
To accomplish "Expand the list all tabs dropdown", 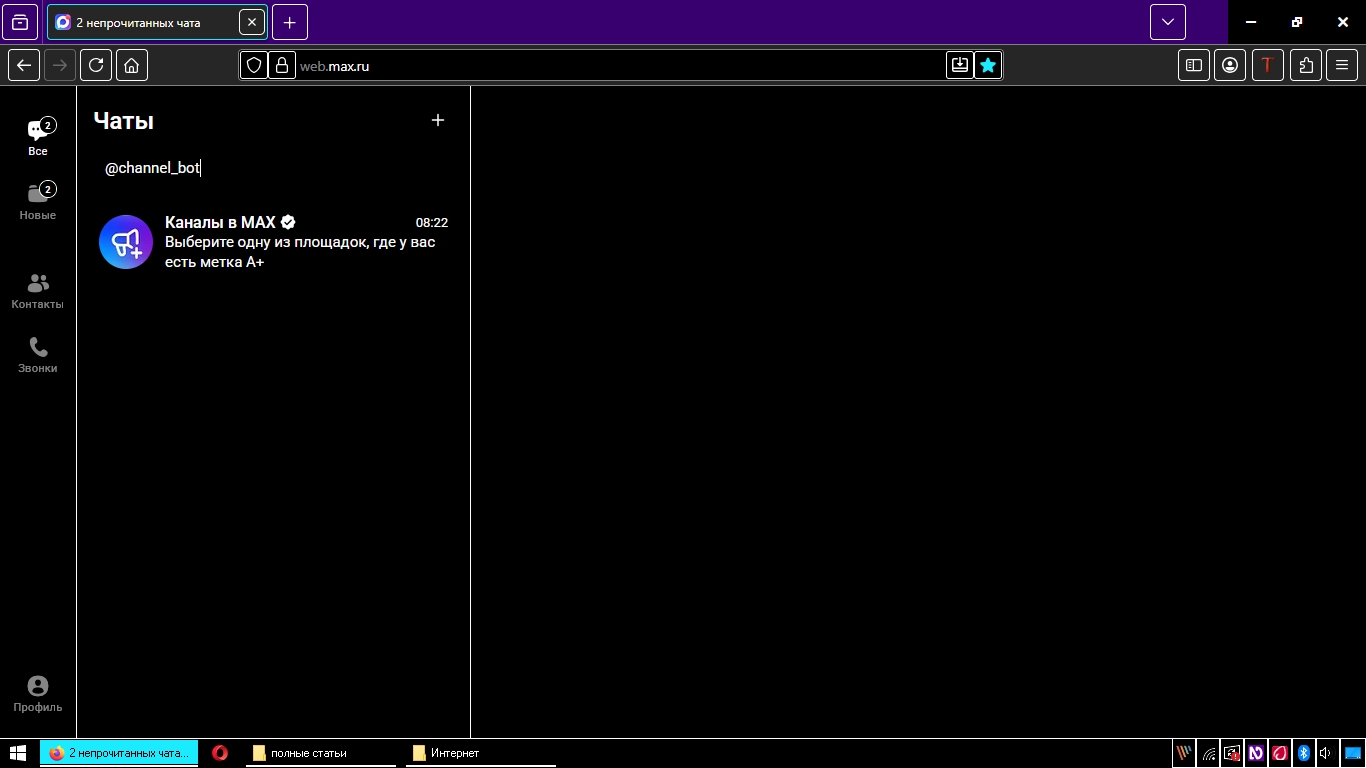I will coord(1167,22).
